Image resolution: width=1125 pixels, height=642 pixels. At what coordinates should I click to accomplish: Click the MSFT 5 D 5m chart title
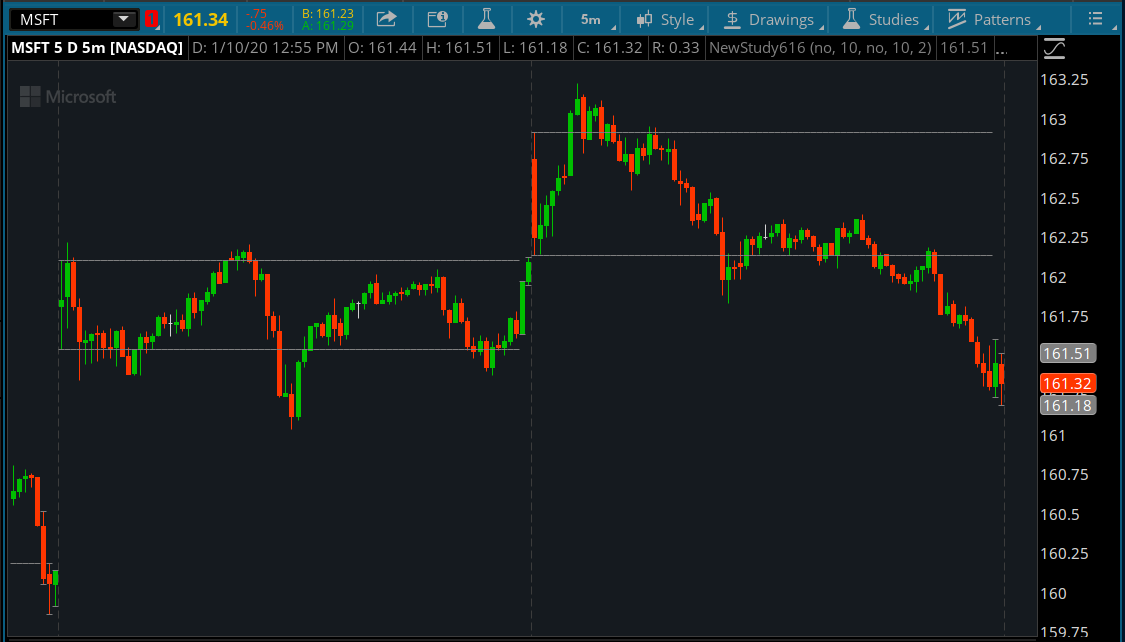[x=96, y=48]
